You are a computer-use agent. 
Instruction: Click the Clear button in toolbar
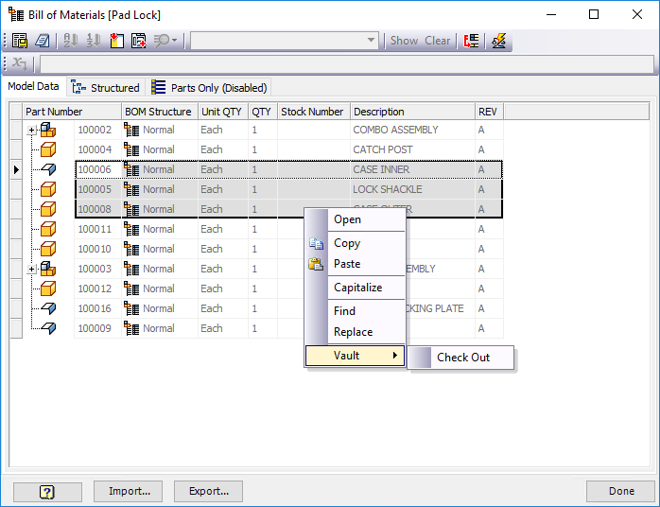pos(437,41)
